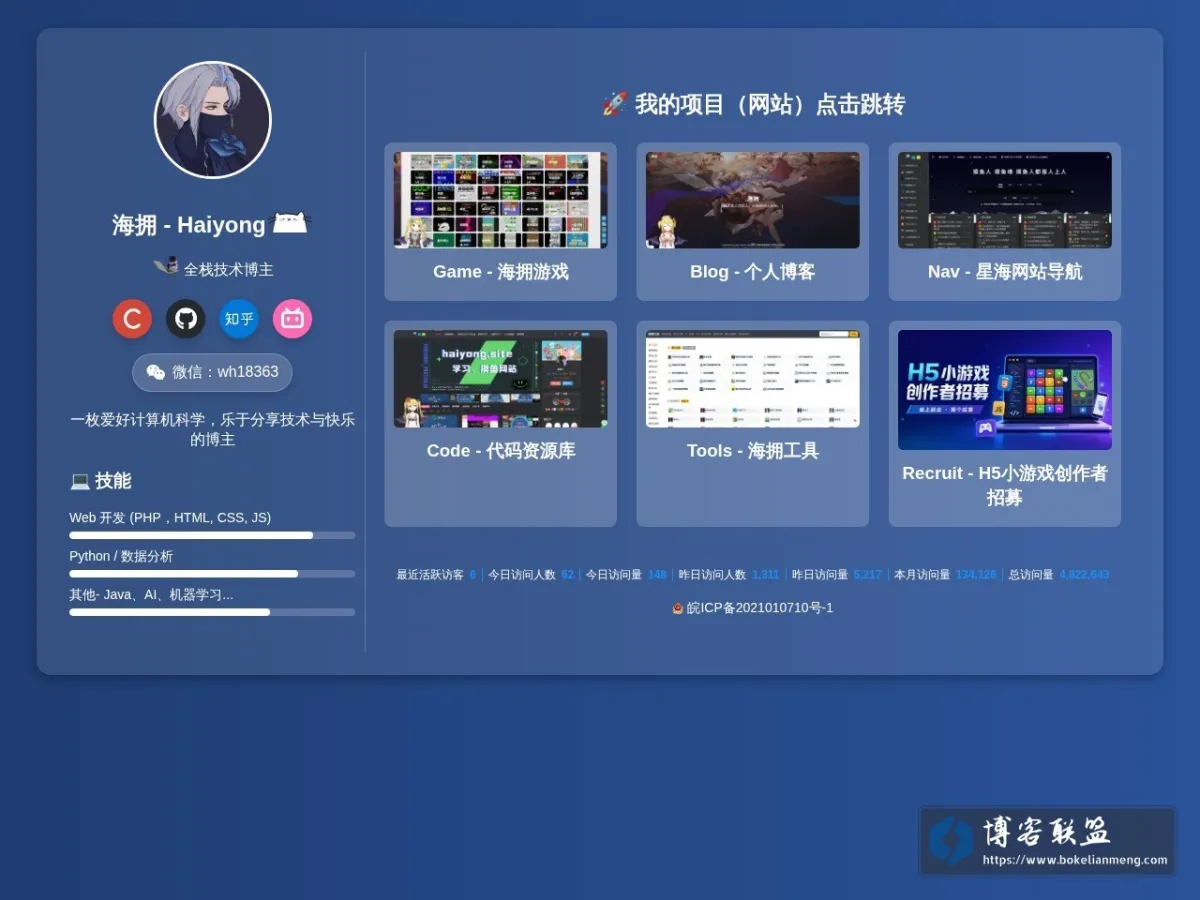Image resolution: width=1200 pixels, height=900 pixels.
Task: Open the pink Bilibili icon
Action: 292,319
